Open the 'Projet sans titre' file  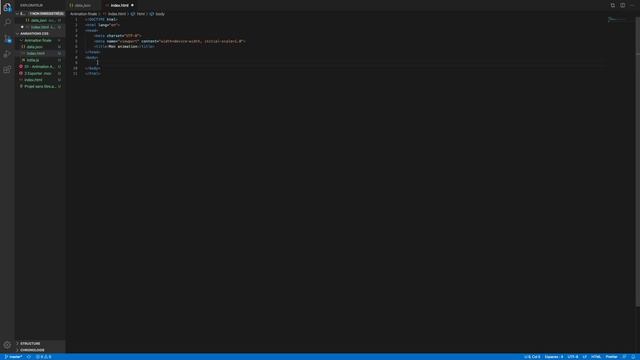[40, 87]
